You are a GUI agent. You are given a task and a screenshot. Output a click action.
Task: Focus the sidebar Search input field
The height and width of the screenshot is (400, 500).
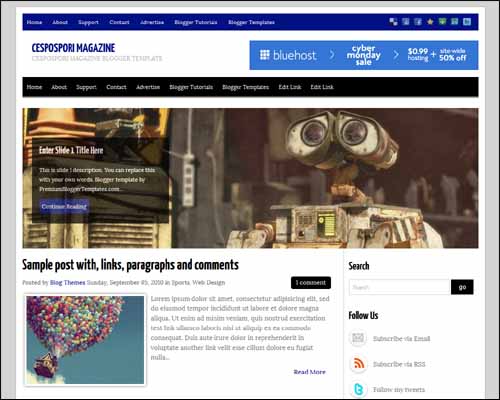click(400, 287)
